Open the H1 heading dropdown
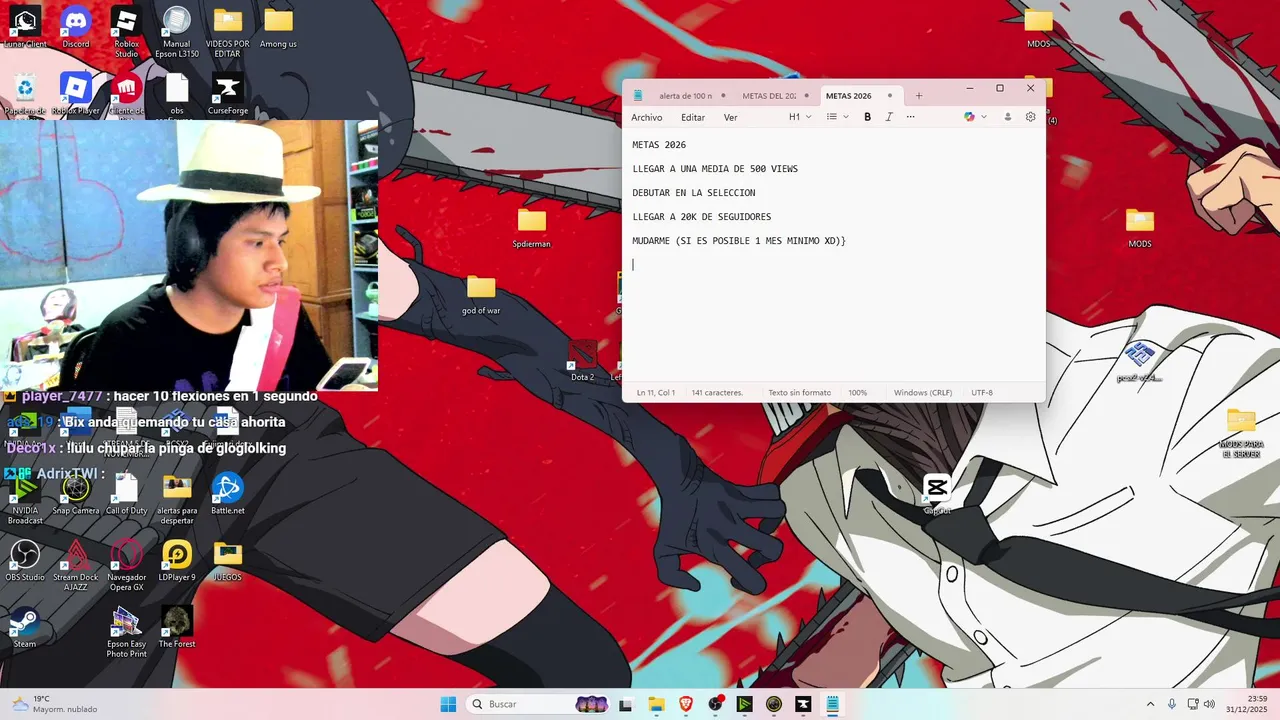The width and height of the screenshot is (1280, 720). click(x=800, y=117)
